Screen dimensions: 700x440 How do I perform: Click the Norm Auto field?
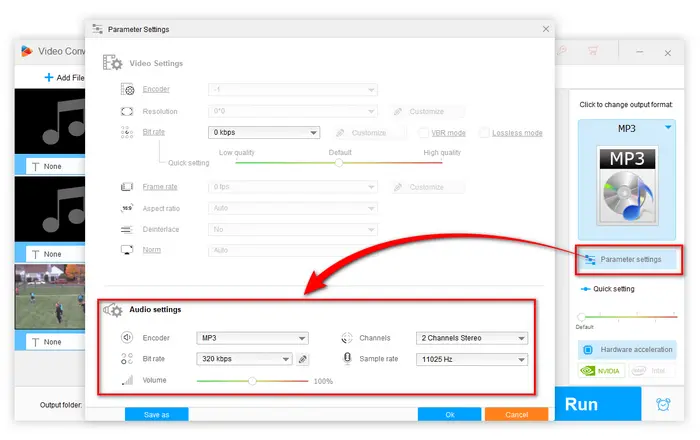coord(292,250)
